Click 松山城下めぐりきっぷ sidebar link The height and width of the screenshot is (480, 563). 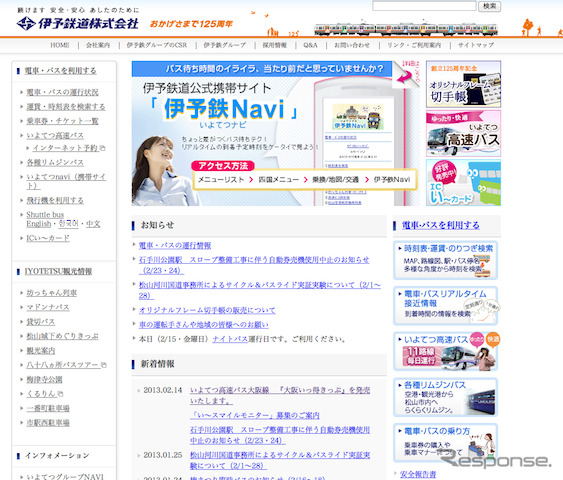62,336
